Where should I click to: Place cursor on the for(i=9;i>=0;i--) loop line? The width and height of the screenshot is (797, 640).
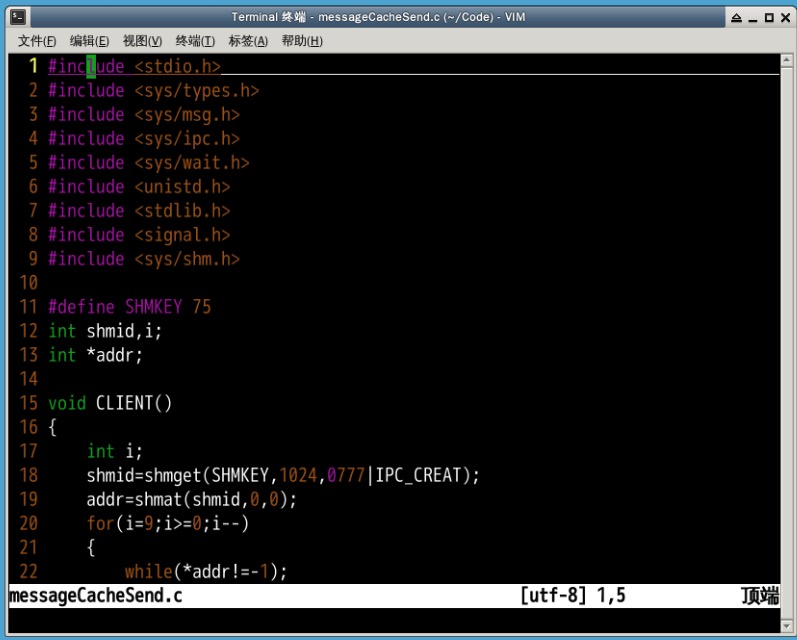[x=167, y=523]
